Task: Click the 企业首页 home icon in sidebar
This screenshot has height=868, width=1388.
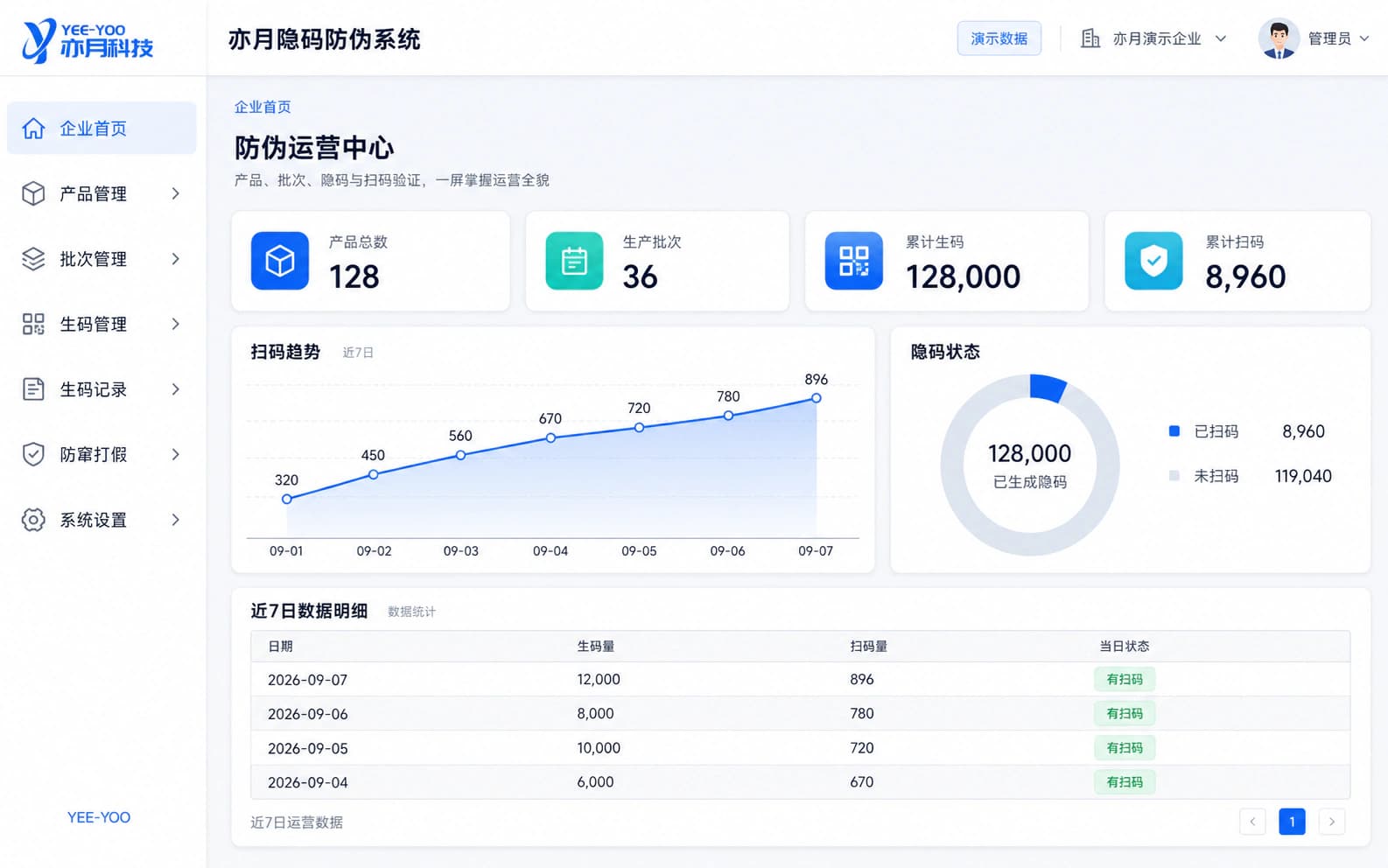Action: (x=33, y=129)
